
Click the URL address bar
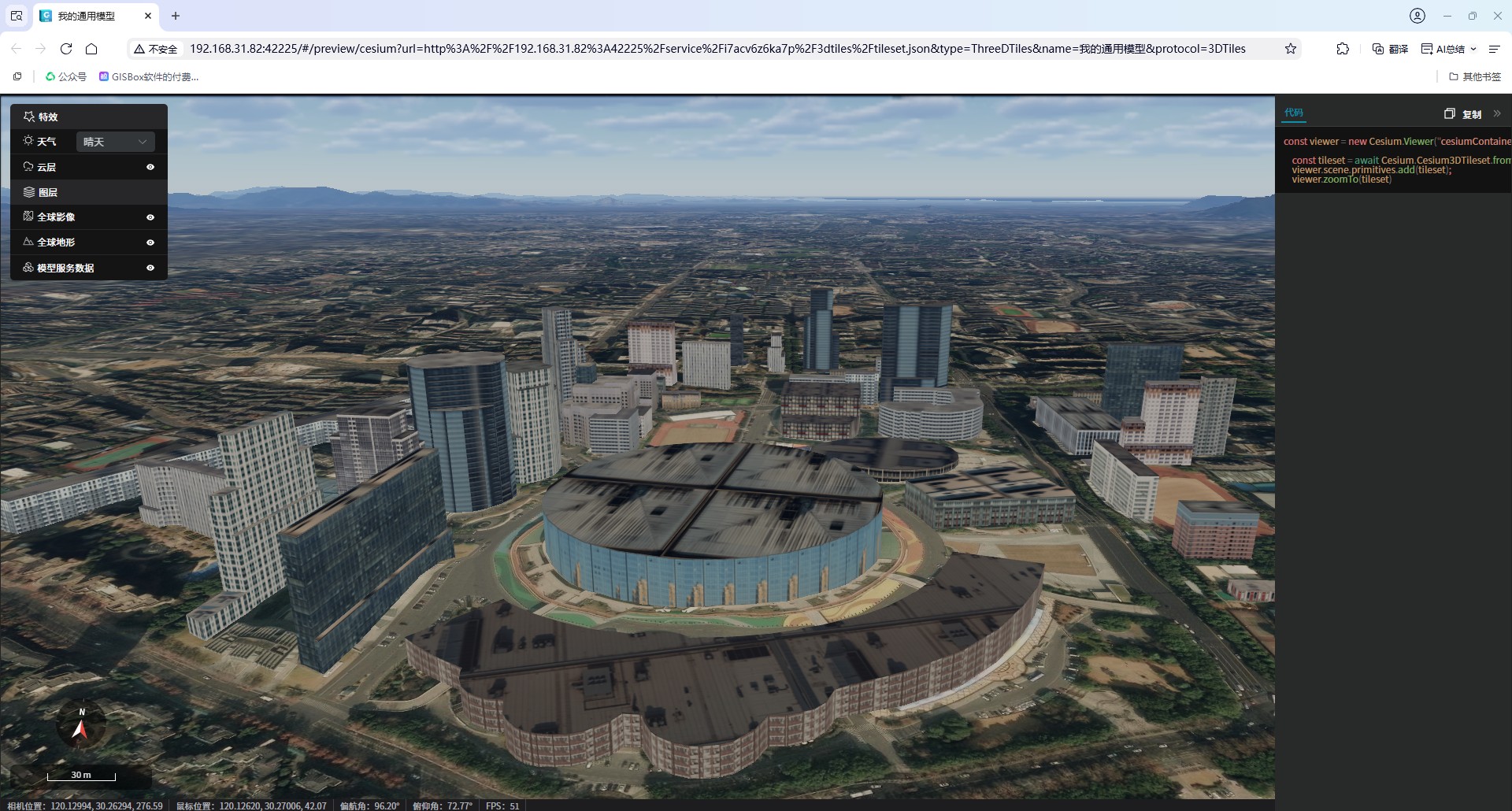[x=717, y=49]
